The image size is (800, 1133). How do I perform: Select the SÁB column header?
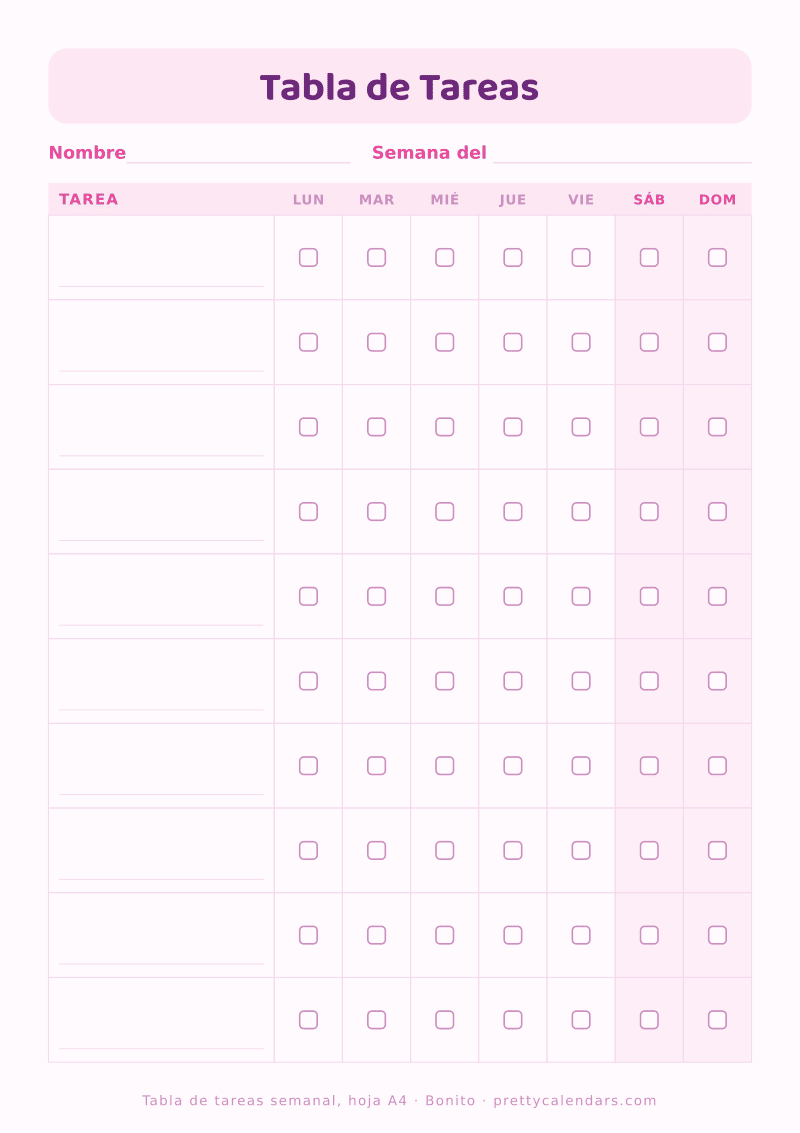click(649, 199)
